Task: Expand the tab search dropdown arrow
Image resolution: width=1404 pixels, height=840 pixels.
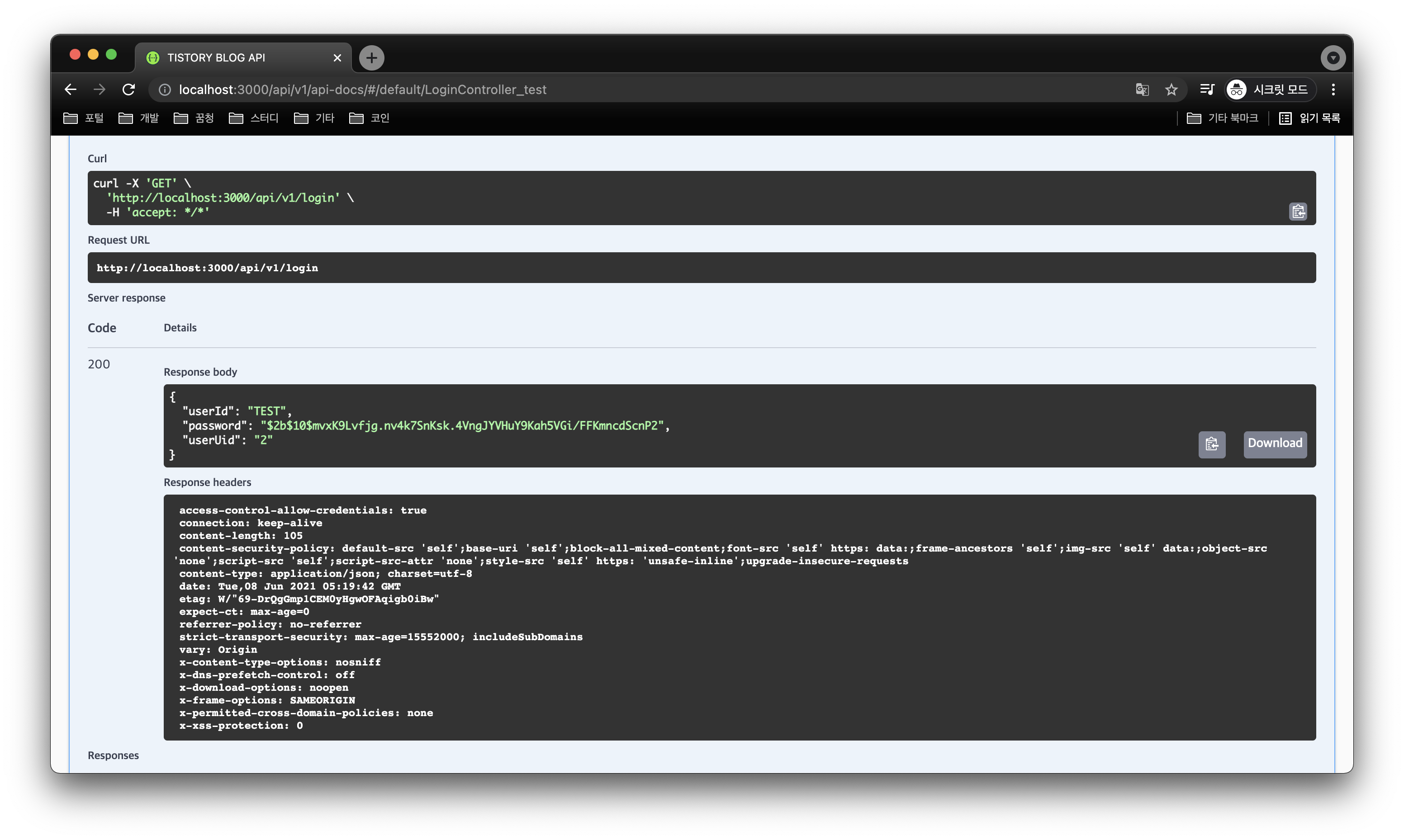Action: pyautogui.click(x=1333, y=58)
